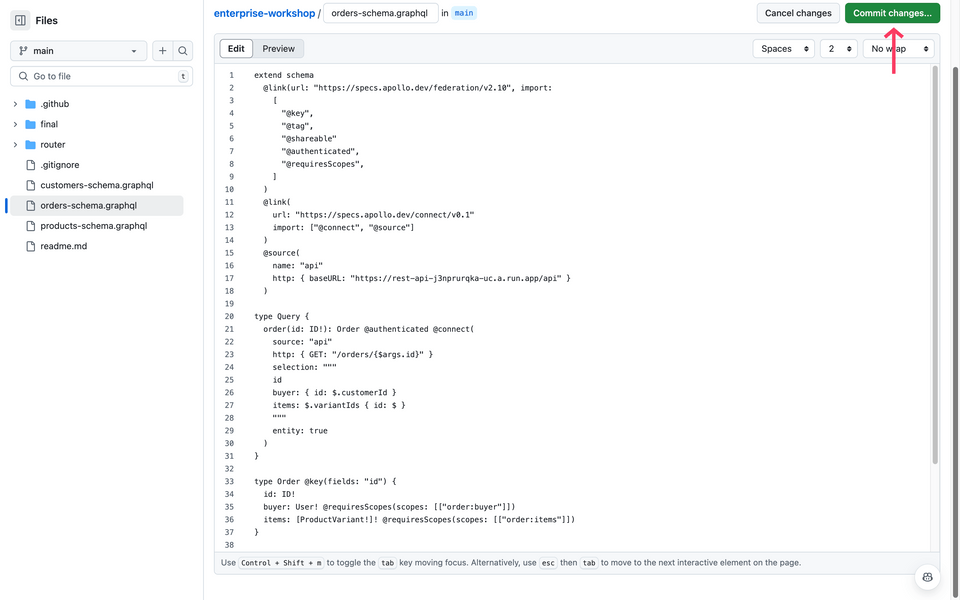Open the enterprise-workshop repository link

[264, 13]
